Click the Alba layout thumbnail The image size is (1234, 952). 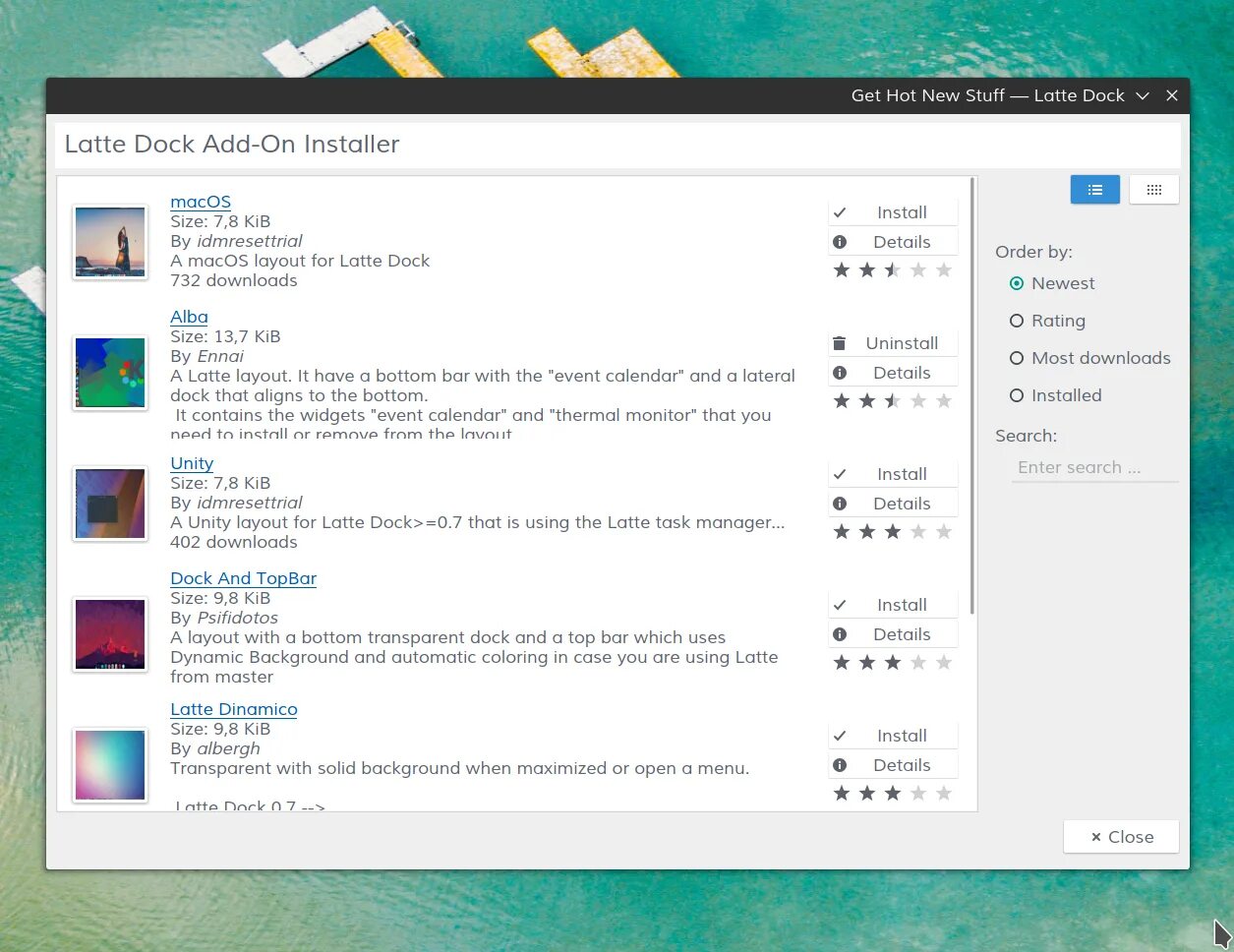click(110, 373)
